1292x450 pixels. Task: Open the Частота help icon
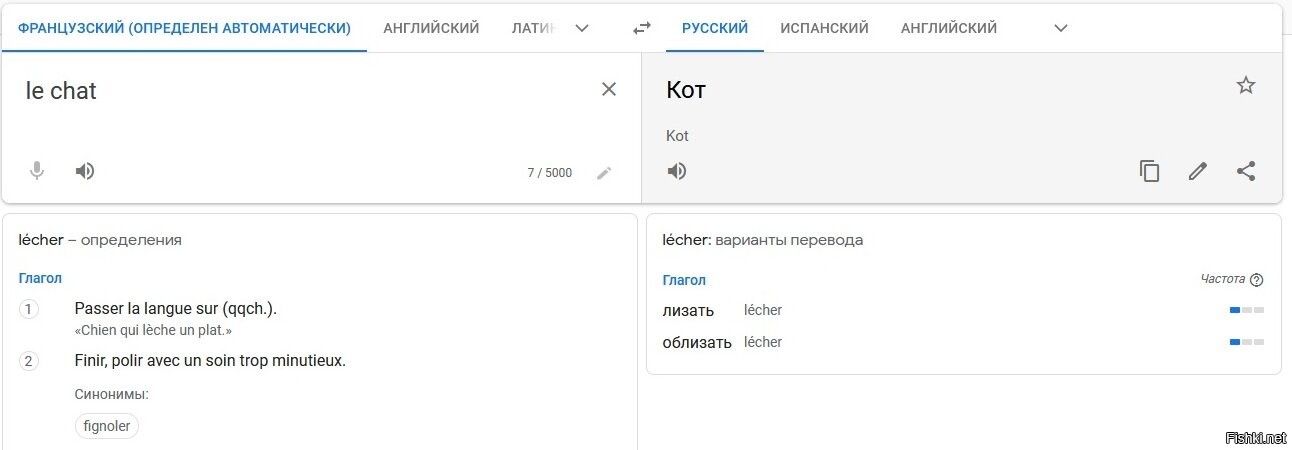1257,280
